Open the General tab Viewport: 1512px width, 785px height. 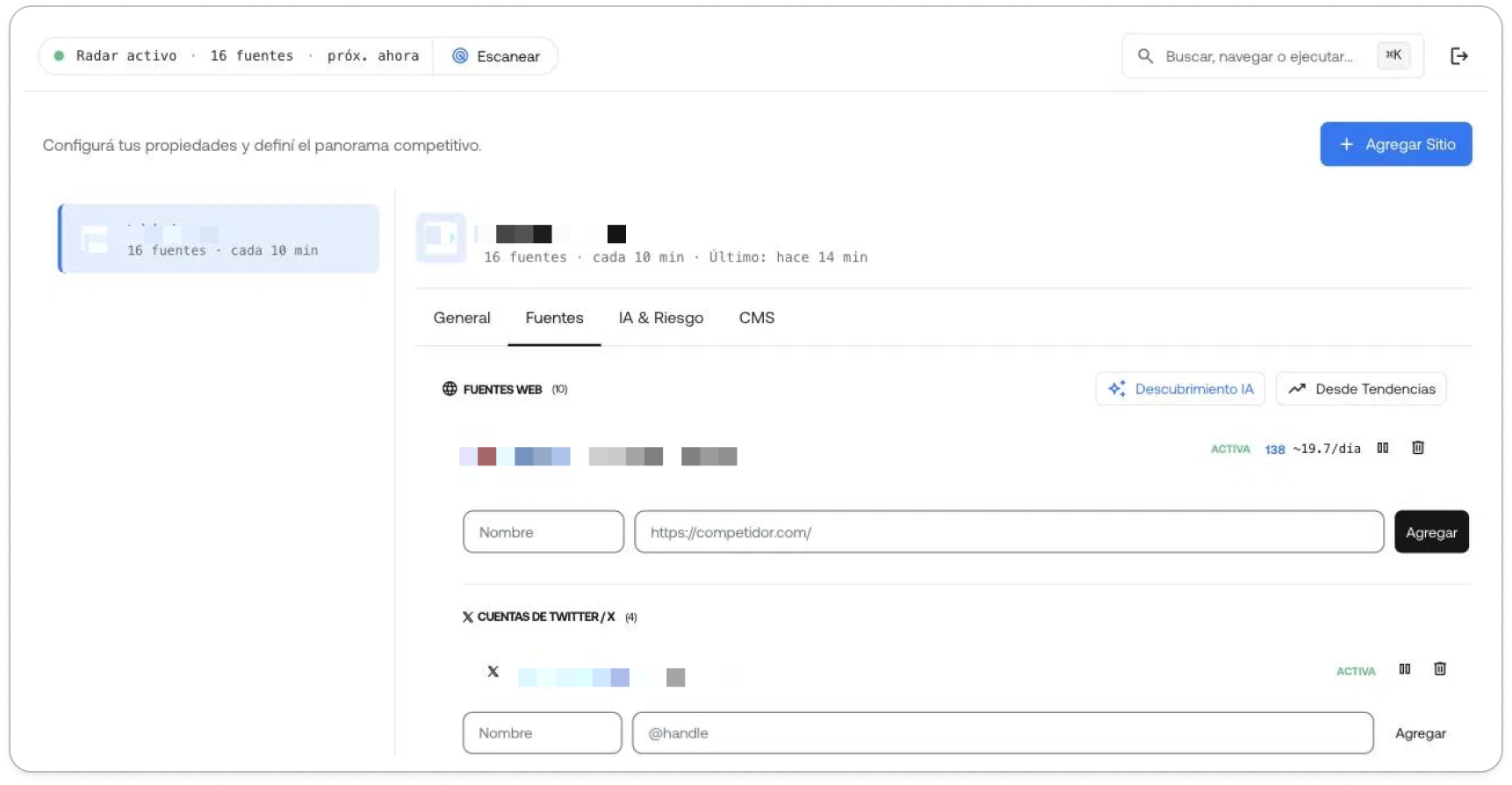462,318
